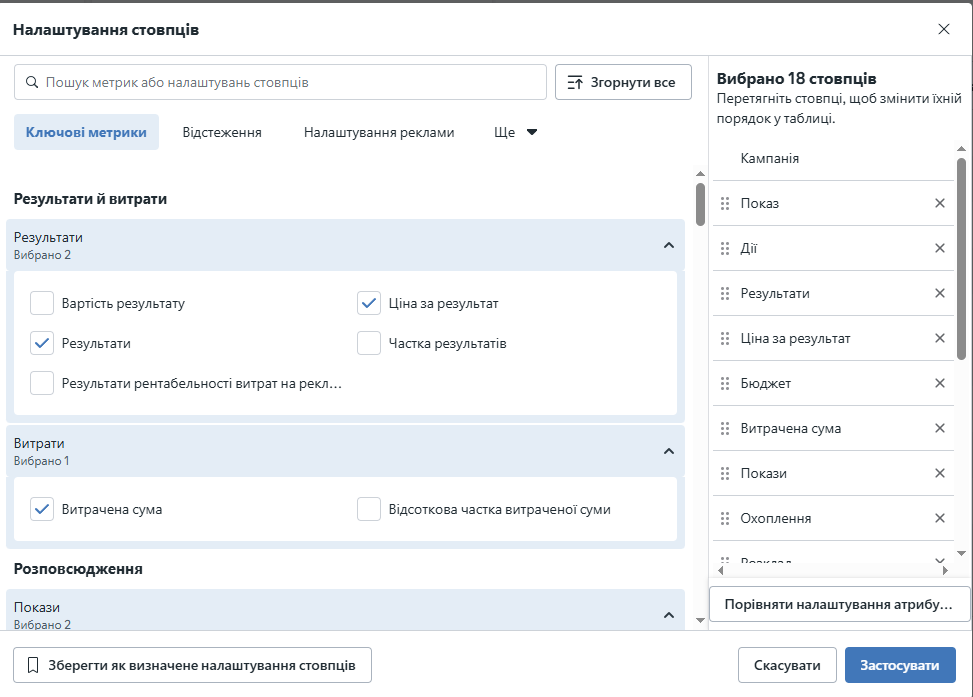Click Застосувати button
The height and width of the screenshot is (697, 973).
(900, 665)
